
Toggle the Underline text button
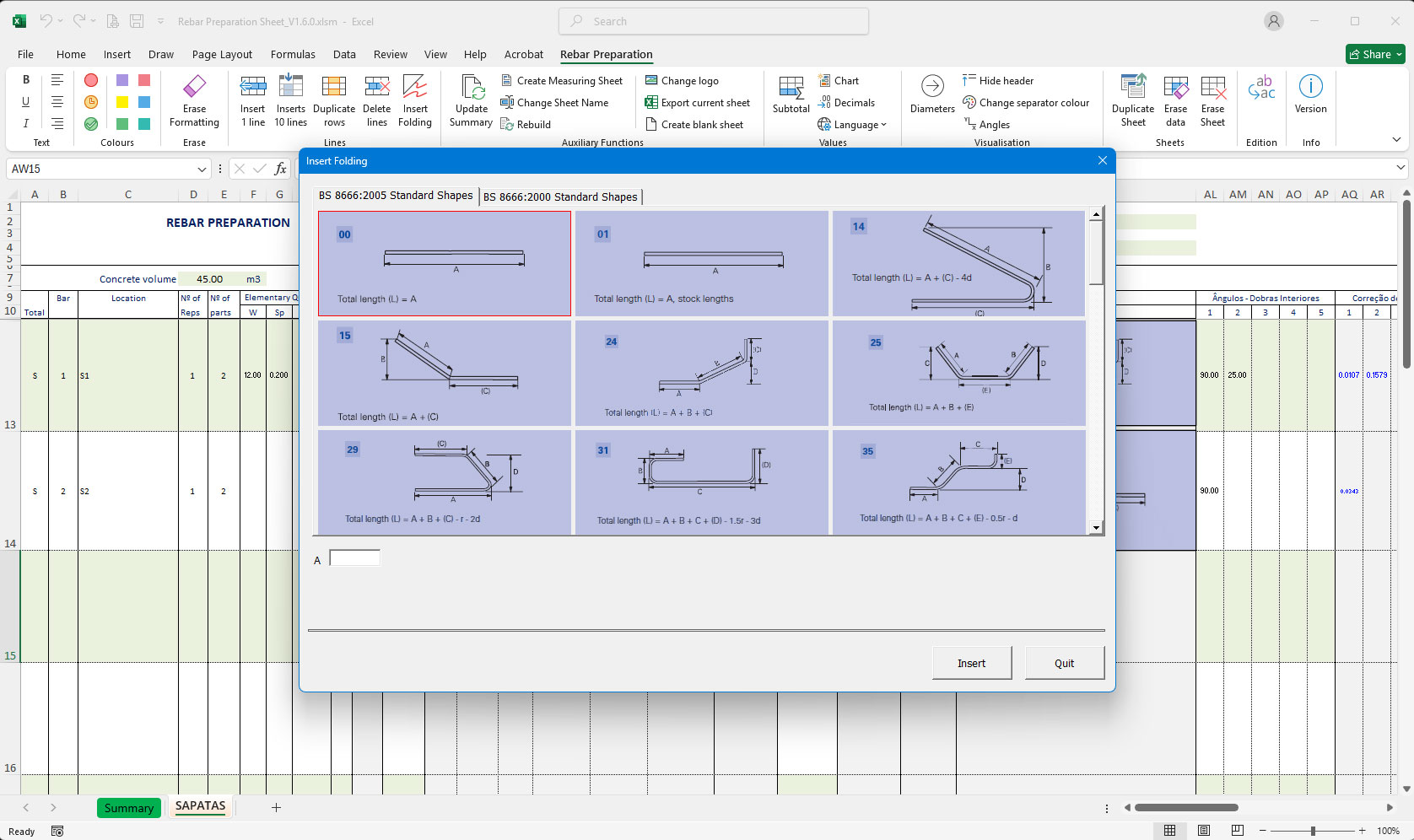coord(26,102)
